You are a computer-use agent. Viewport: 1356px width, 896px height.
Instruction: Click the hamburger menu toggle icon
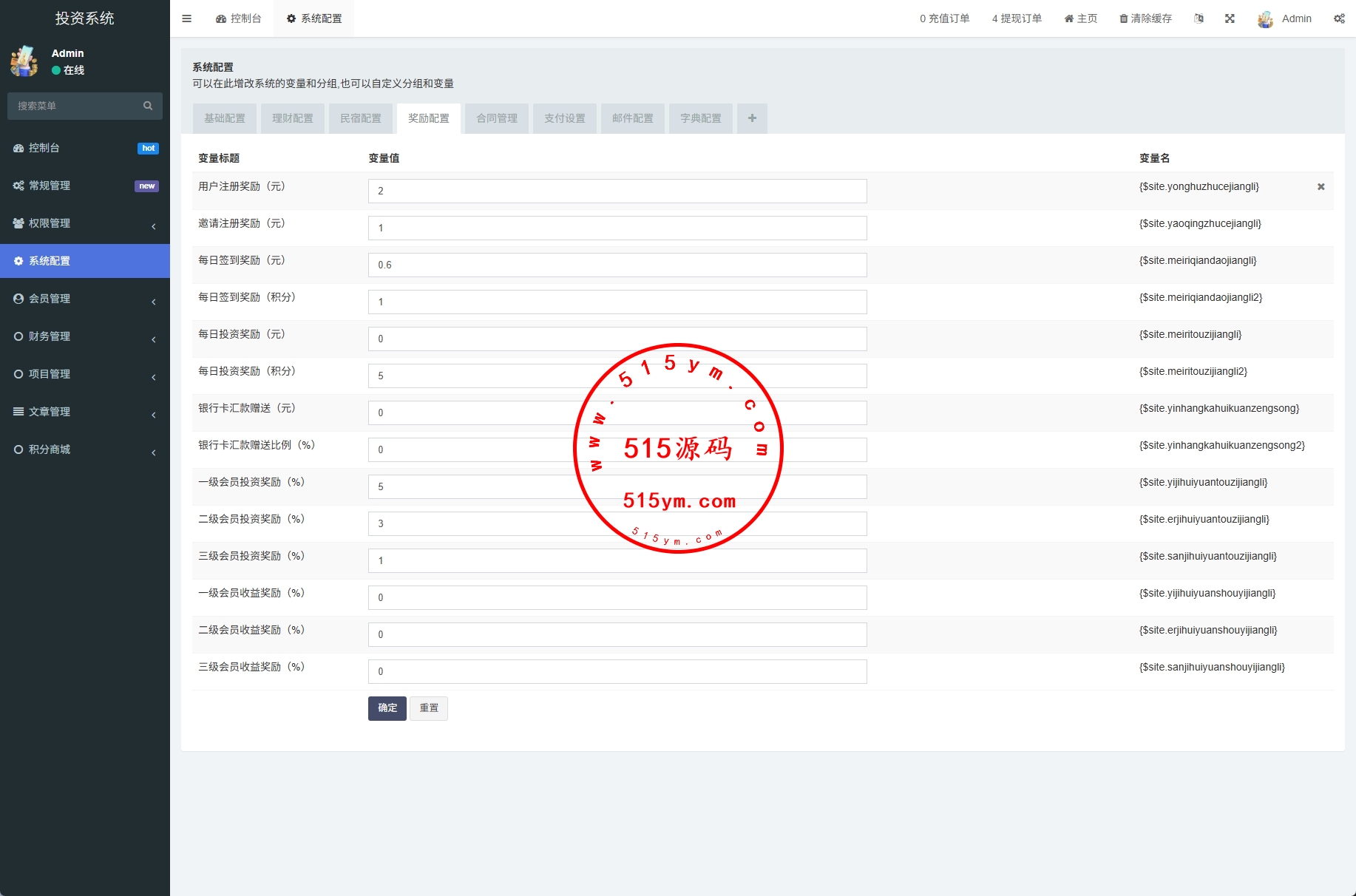pyautogui.click(x=186, y=18)
